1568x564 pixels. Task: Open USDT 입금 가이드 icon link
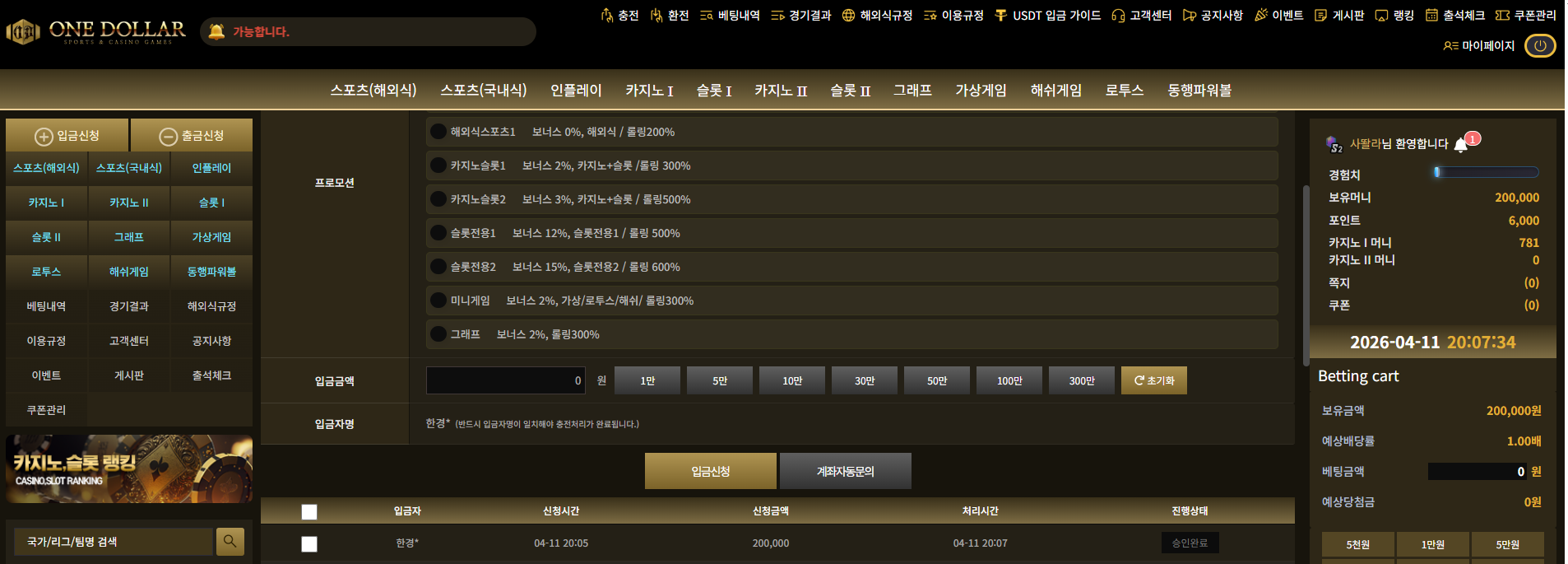pos(1001,15)
